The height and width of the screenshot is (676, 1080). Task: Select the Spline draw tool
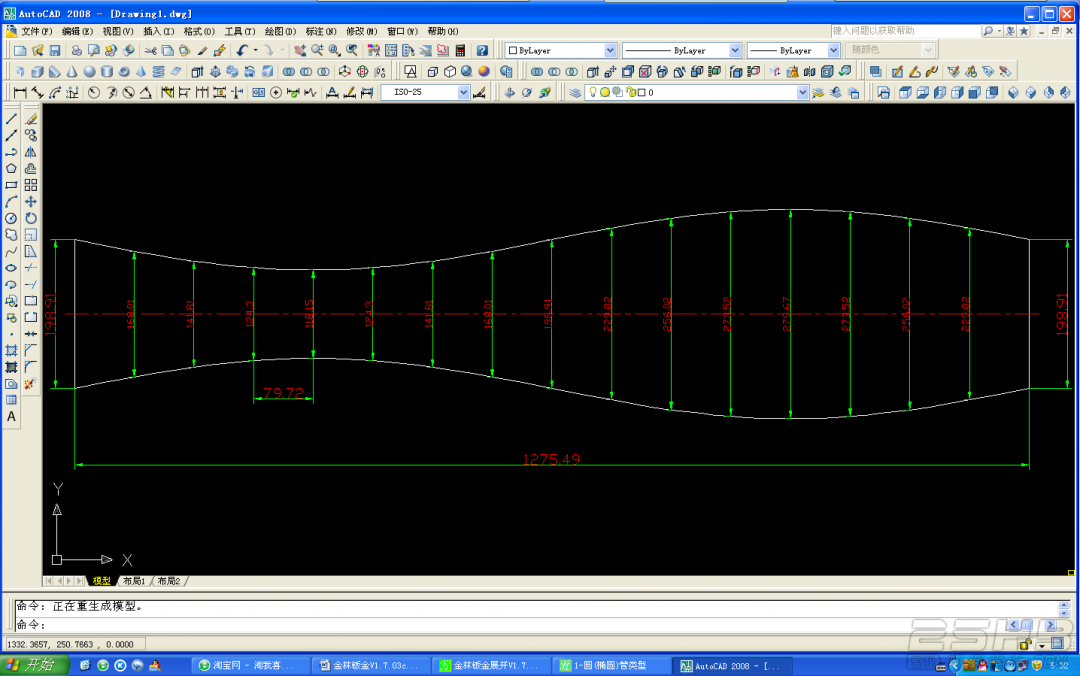pos(11,252)
